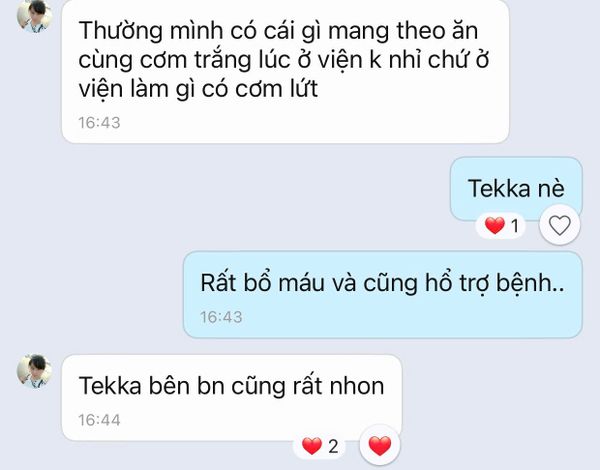Open sender avatar beside 'Thường mình' message
This screenshot has width=600, height=470.
pos(34,16)
